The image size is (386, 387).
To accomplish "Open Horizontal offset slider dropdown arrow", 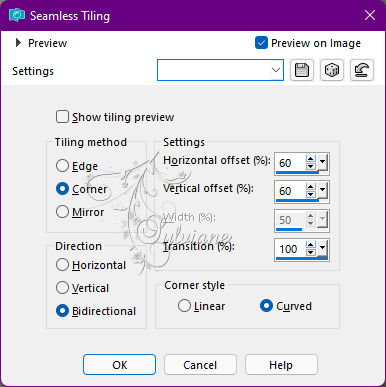I will (322, 162).
